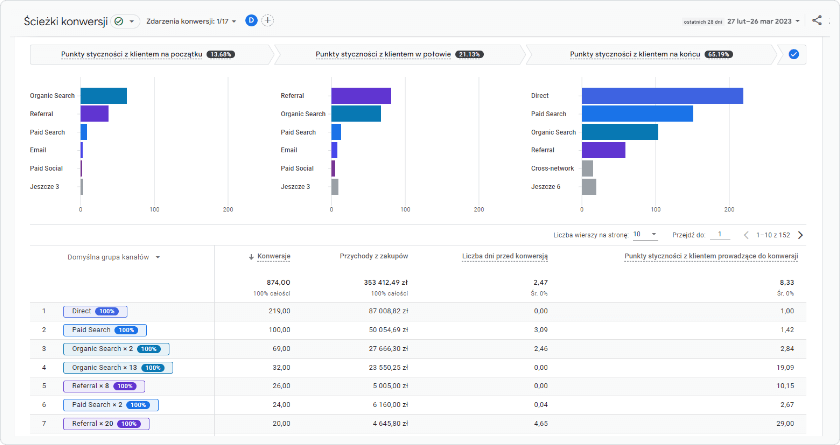Image resolution: width=840 pixels, height=445 pixels.
Task: Click the Direct 100% path chip
Action: coord(95,311)
